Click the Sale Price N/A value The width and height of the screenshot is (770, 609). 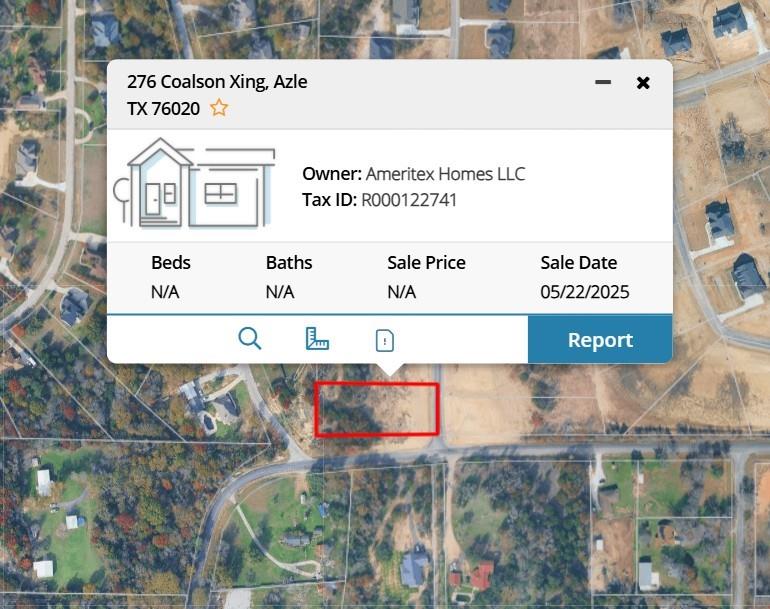pyautogui.click(x=402, y=292)
